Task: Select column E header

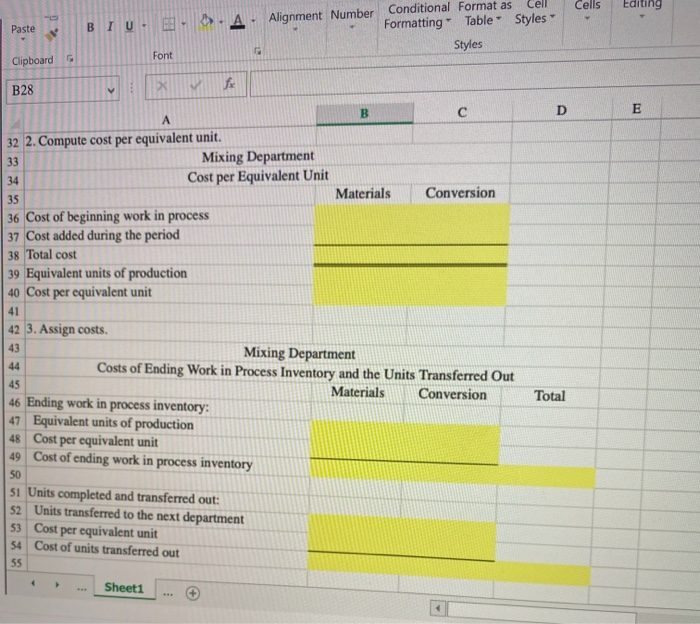Action: tap(637, 108)
